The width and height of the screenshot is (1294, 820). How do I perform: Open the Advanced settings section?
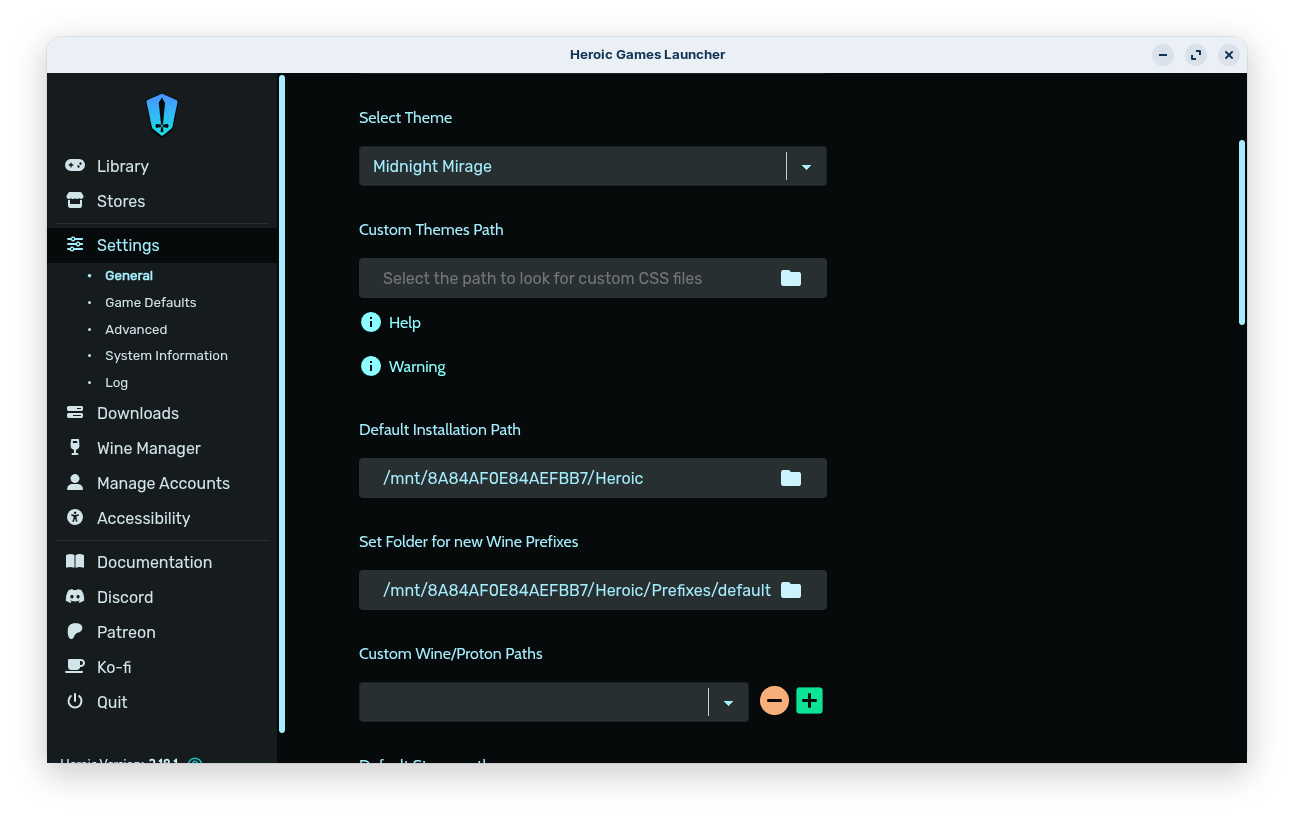click(136, 330)
